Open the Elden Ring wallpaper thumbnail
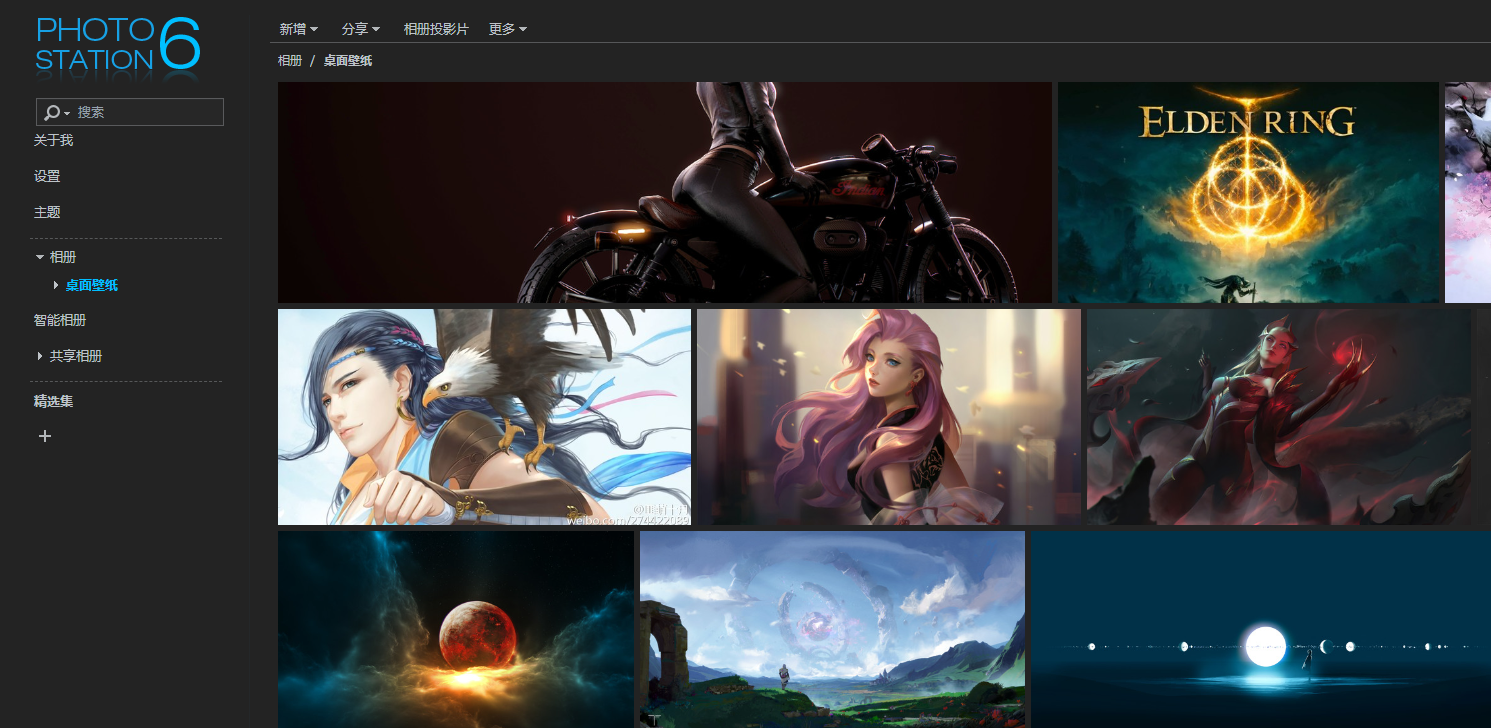1491x728 pixels. (1247, 192)
